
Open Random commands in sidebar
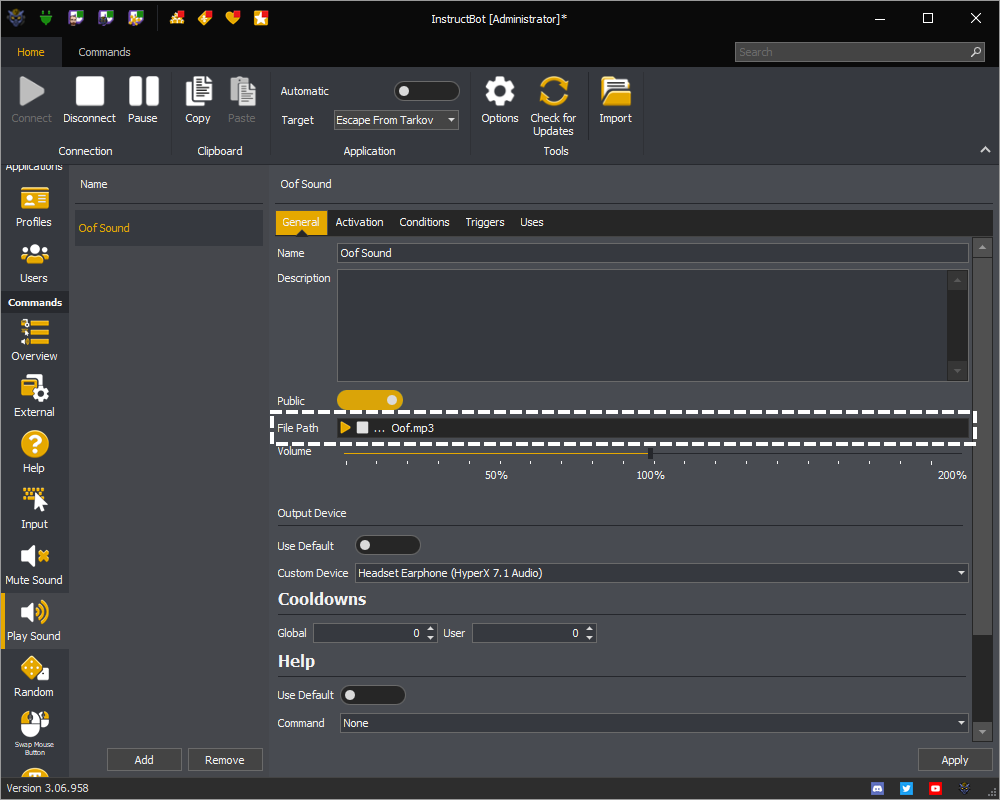[34, 677]
